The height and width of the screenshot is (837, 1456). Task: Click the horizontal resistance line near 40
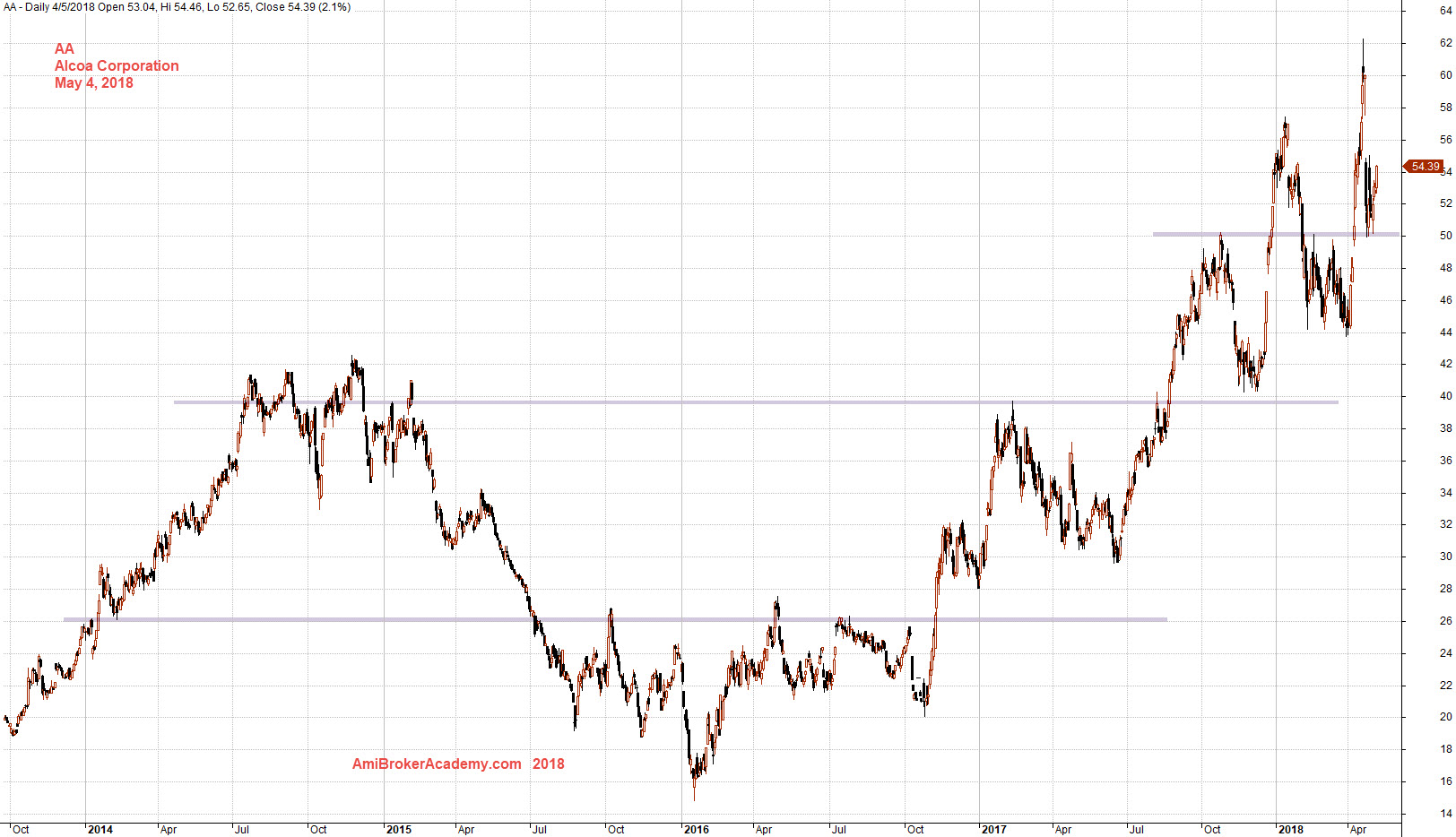point(756,402)
